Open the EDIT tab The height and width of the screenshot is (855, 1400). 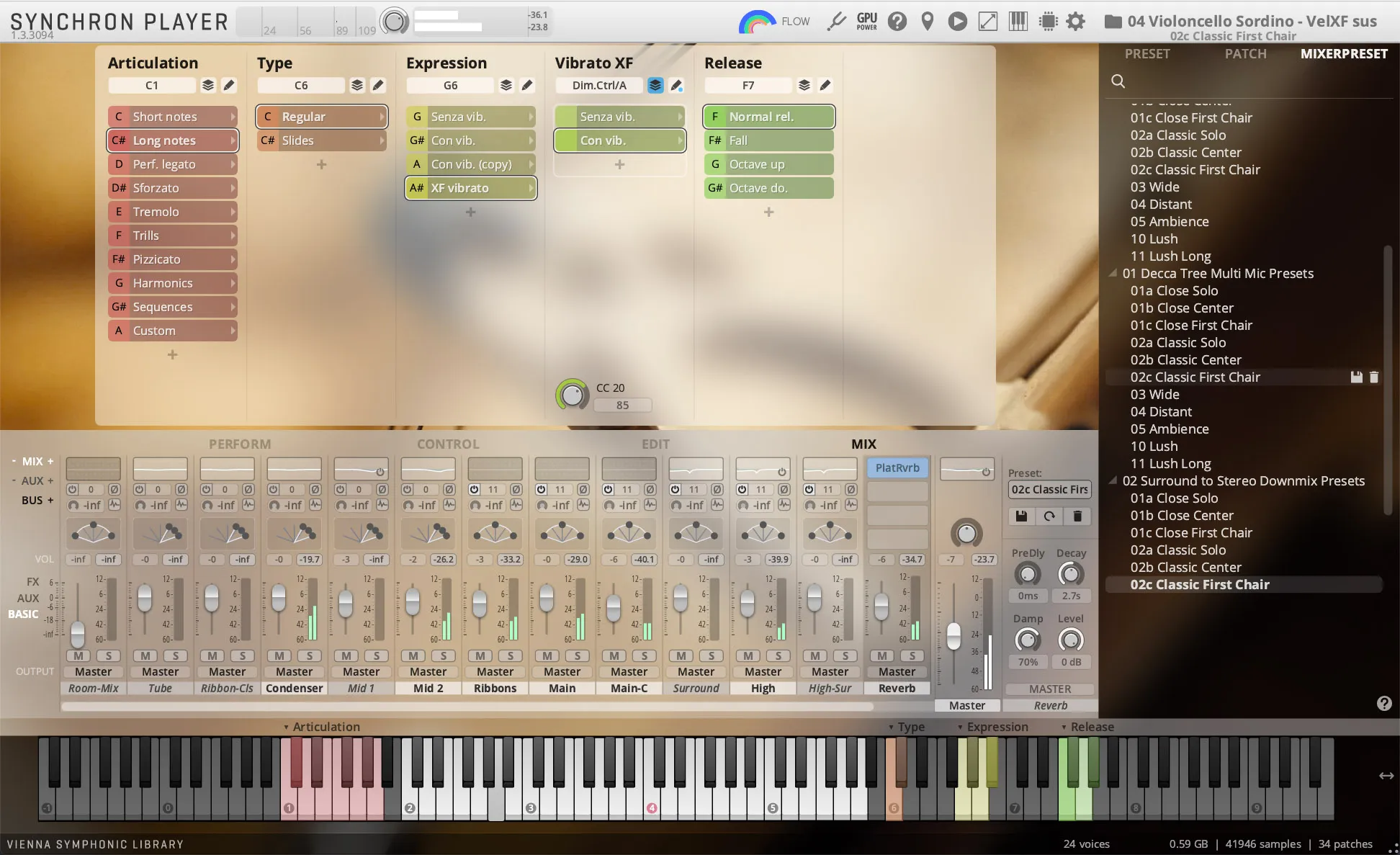click(x=655, y=444)
